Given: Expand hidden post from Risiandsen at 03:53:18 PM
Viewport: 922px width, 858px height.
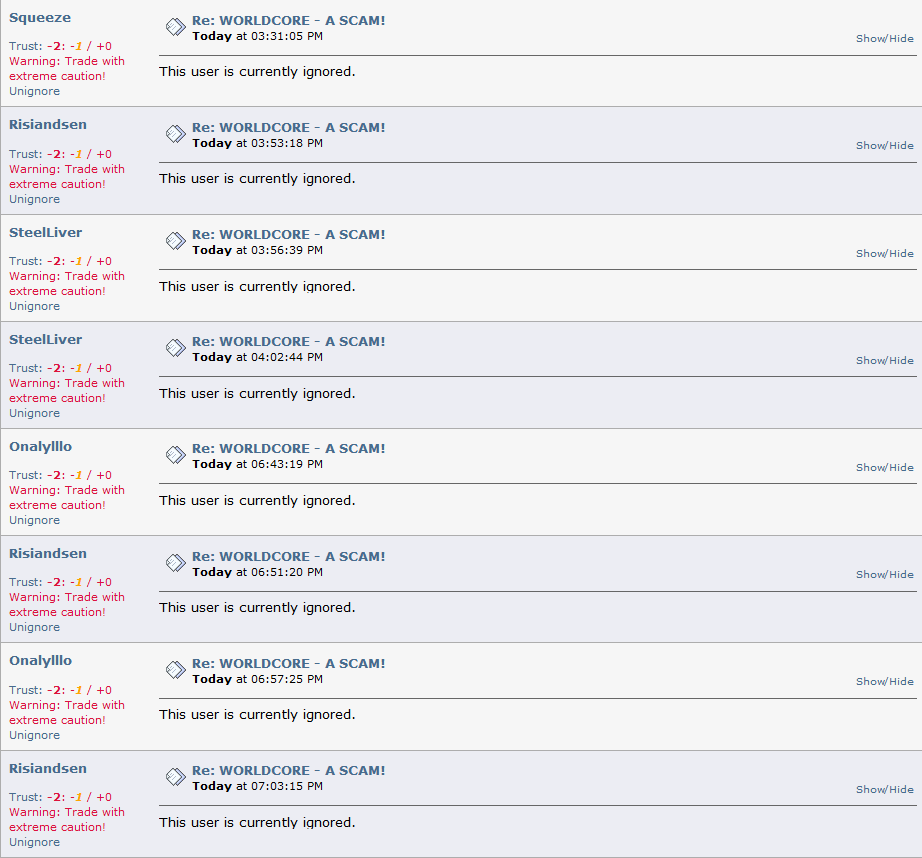Looking at the screenshot, I should point(884,146).
